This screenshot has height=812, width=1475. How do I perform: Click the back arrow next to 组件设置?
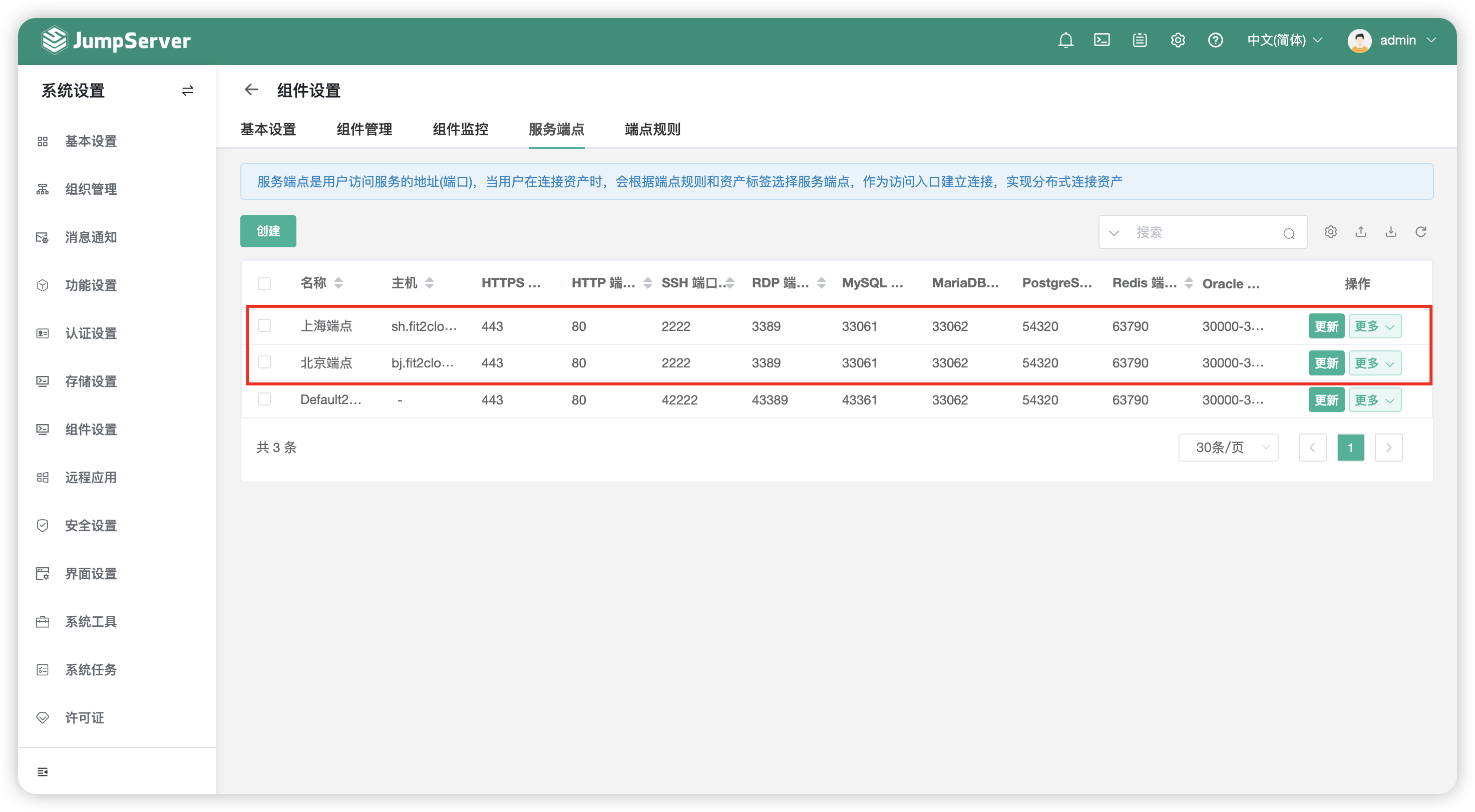pyautogui.click(x=251, y=90)
